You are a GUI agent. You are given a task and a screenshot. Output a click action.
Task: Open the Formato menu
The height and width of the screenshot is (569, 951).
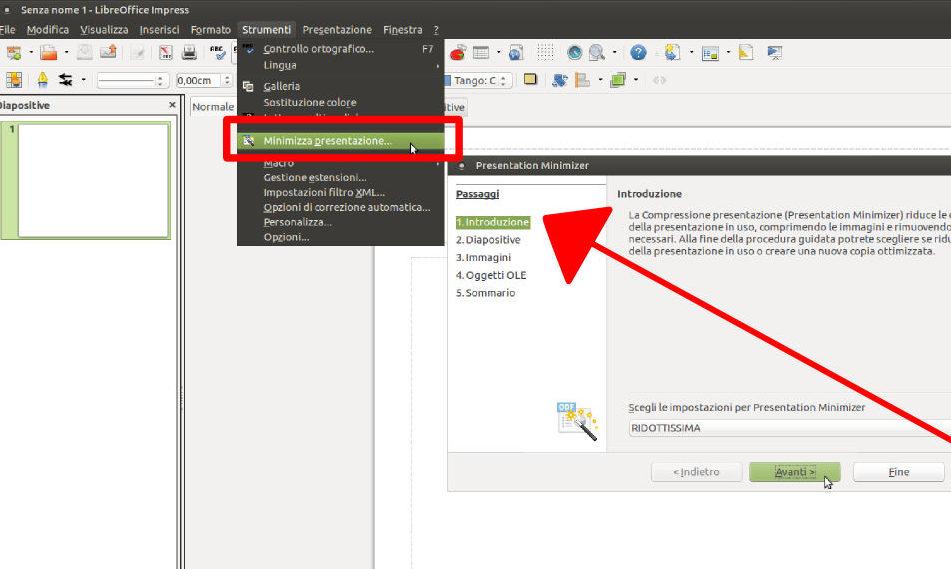coord(210,30)
